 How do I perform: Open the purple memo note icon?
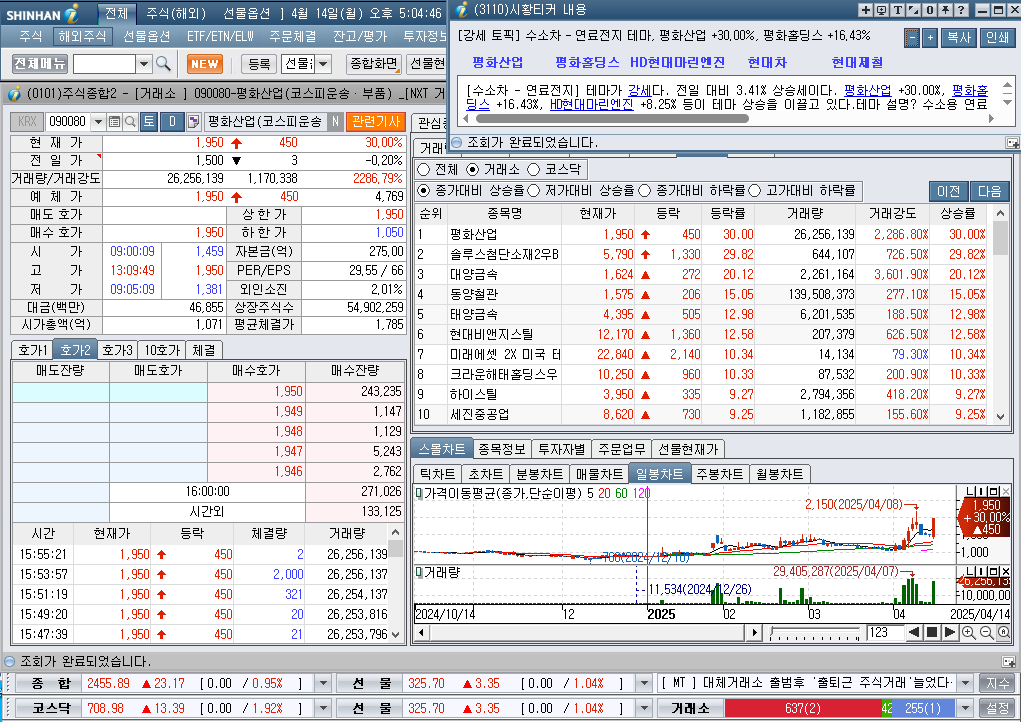click(x=193, y=122)
